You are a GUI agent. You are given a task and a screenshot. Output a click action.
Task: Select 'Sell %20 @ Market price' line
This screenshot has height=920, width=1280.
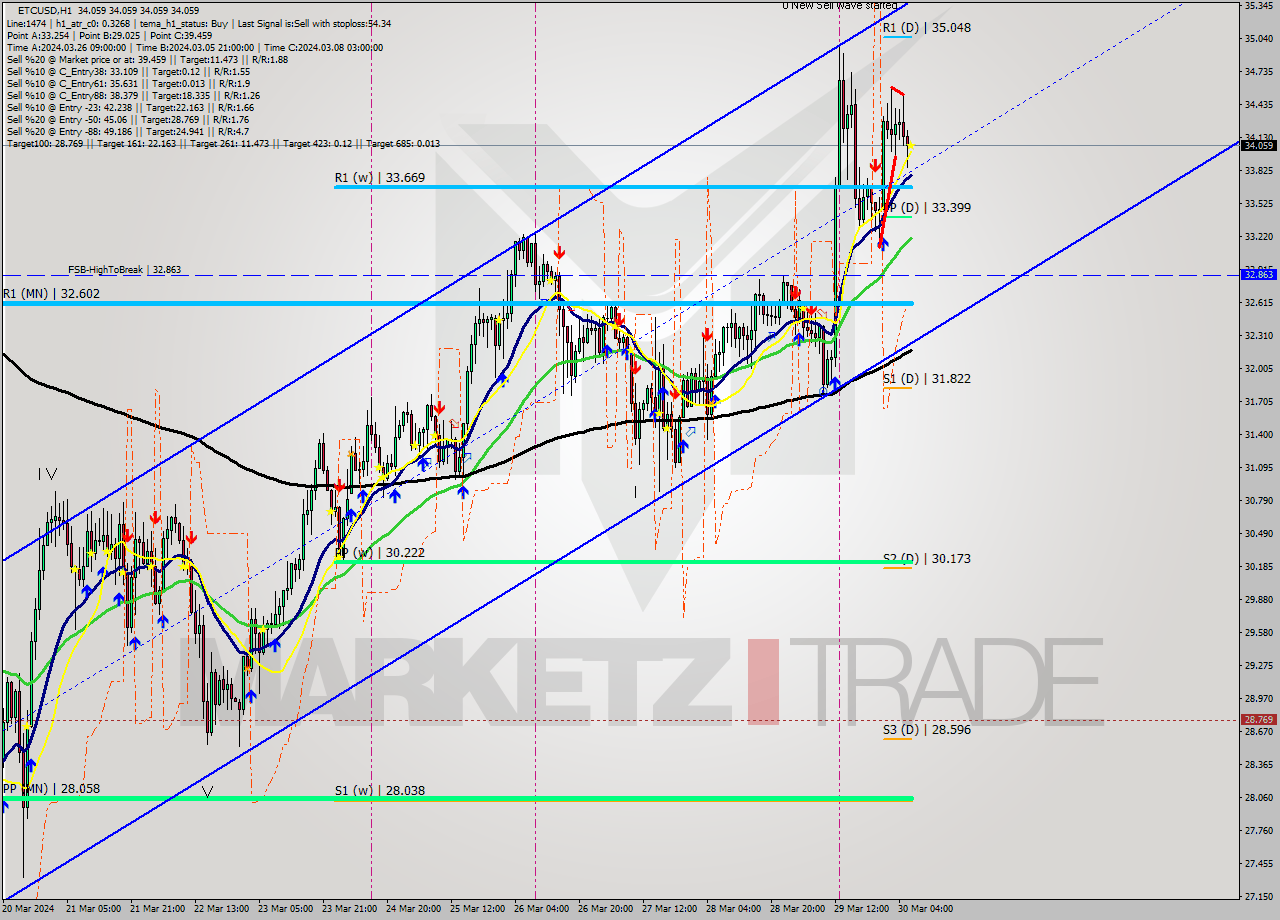tap(147, 59)
